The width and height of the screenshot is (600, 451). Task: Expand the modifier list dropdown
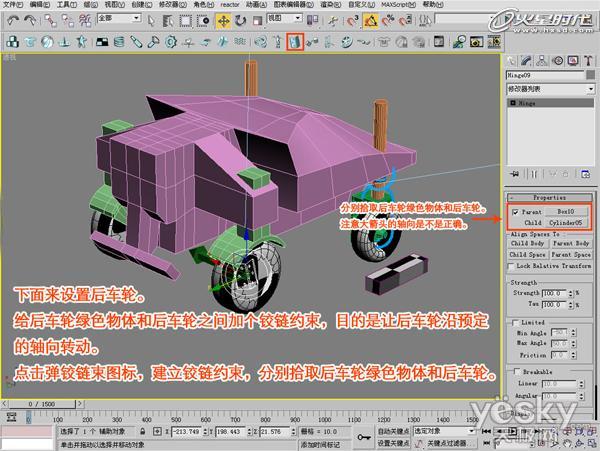[x=551, y=89]
